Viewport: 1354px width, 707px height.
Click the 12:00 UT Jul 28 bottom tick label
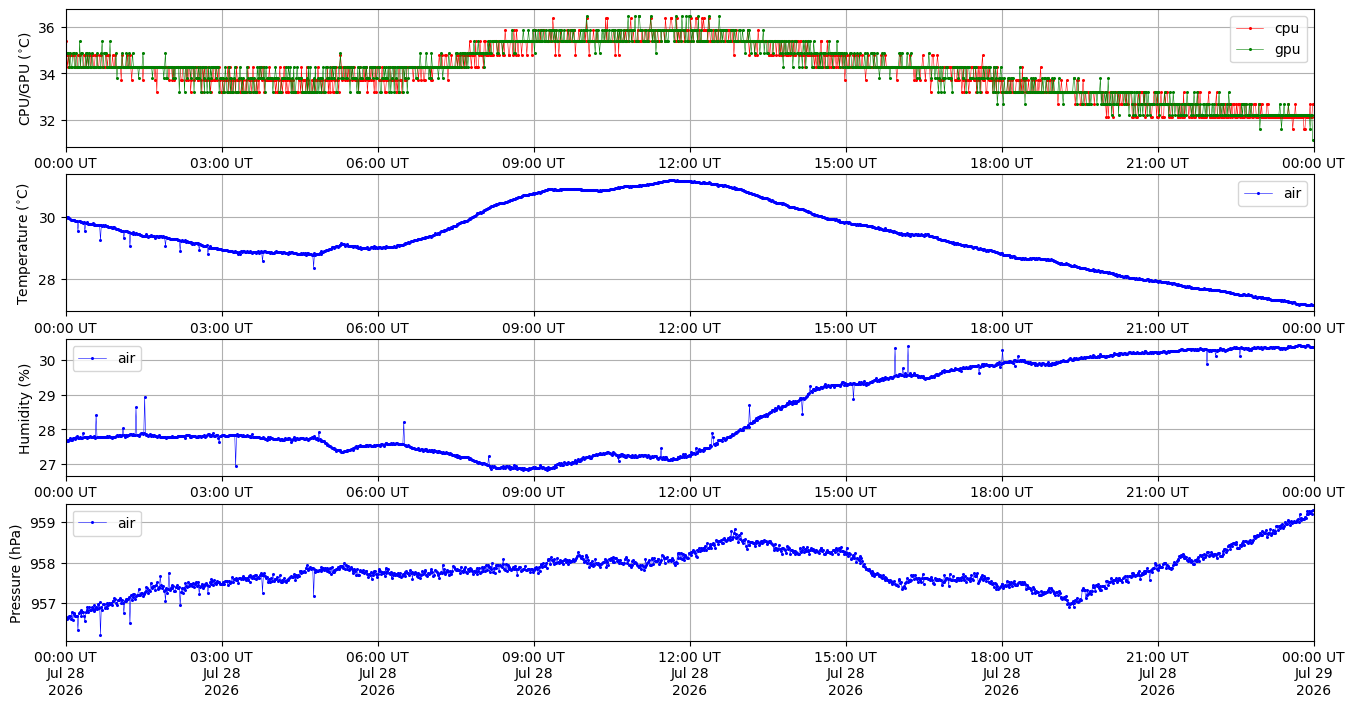(x=689, y=675)
